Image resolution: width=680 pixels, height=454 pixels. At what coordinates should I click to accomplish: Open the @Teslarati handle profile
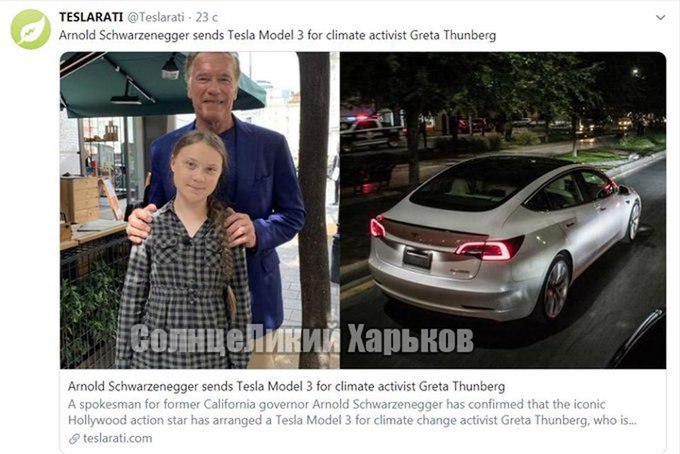click(x=156, y=17)
